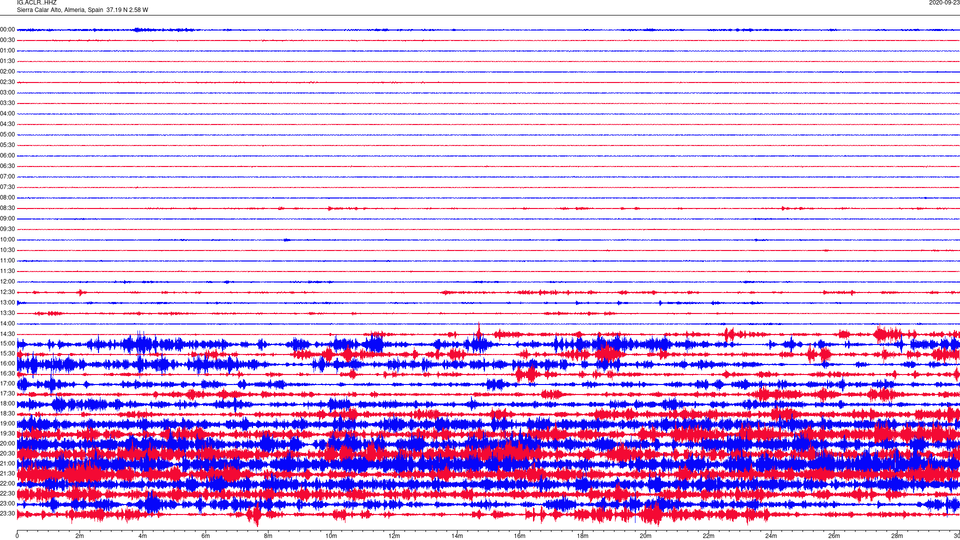This screenshot has width=960, height=540.
Task: Select the '17:30' time row label
Action: point(7,394)
